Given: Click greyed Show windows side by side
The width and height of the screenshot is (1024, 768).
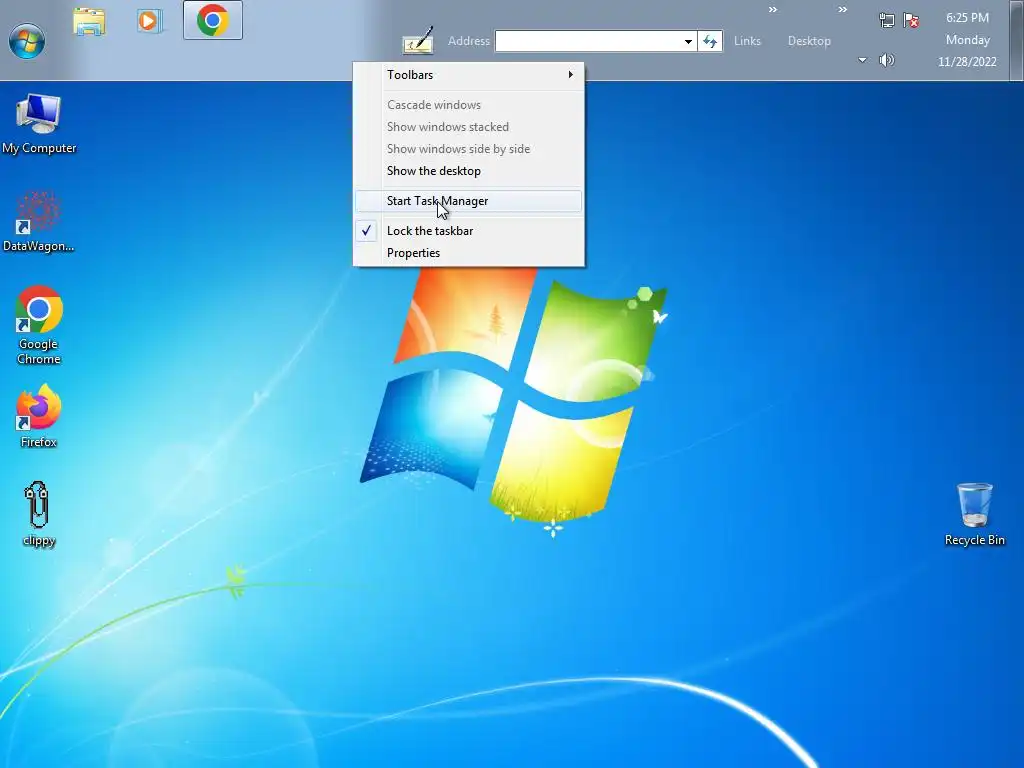Looking at the screenshot, I should pos(468,149).
